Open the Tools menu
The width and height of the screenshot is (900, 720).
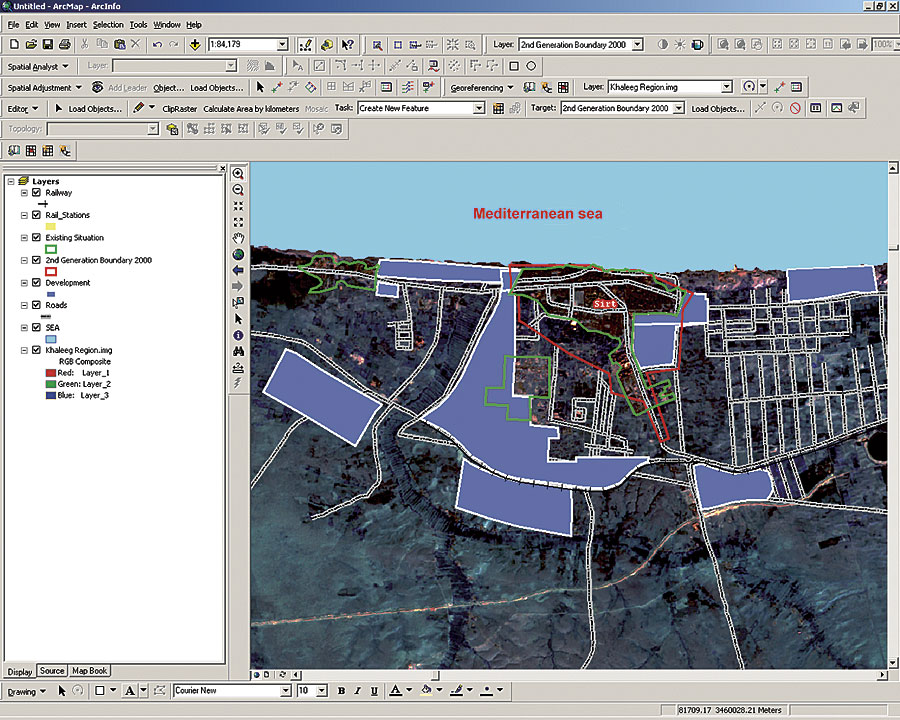pyautogui.click(x=138, y=24)
